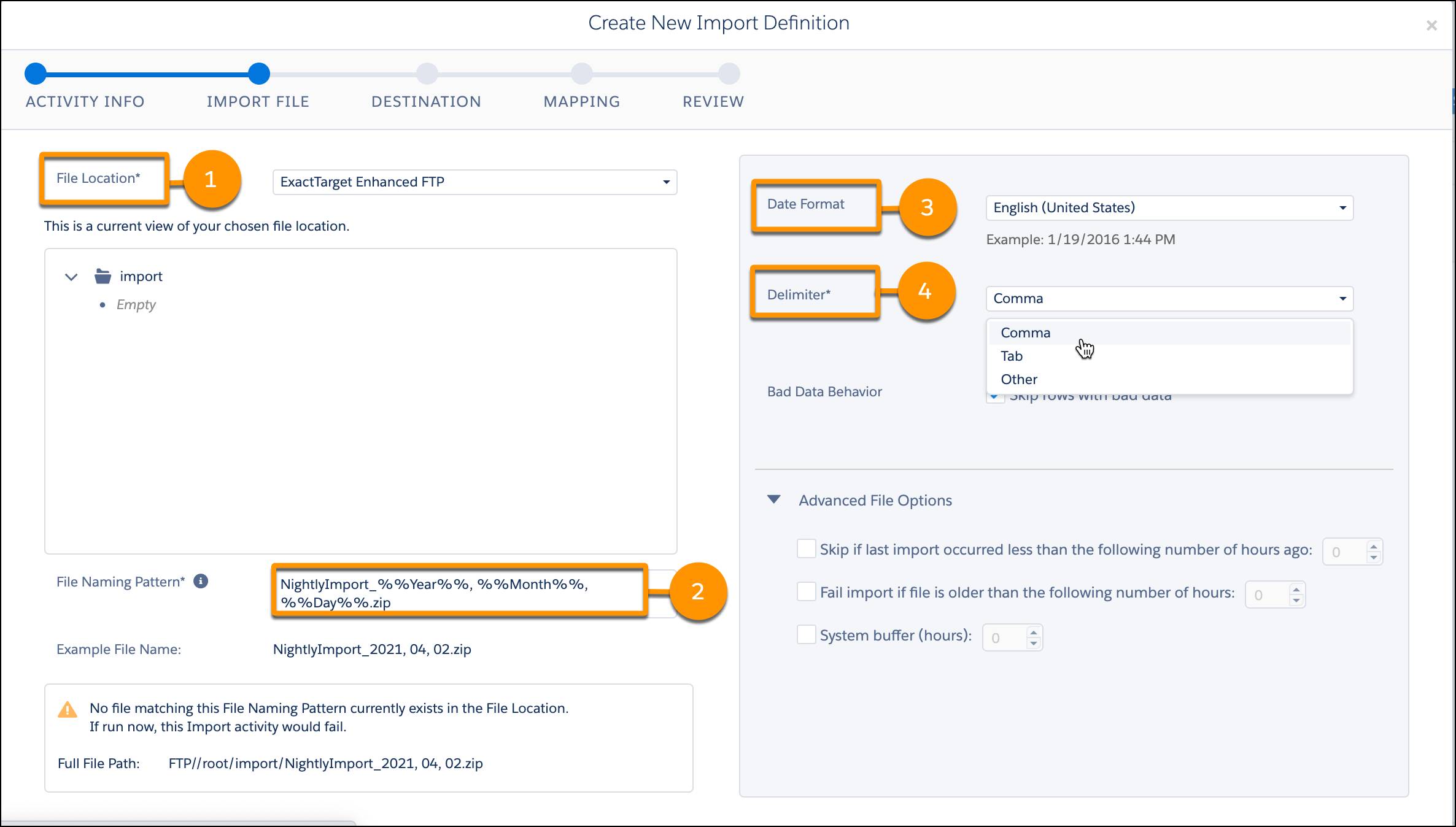Toggle System buffer hours checkbox
This screenshot has height=827, width=1456.
pos(805,635)
